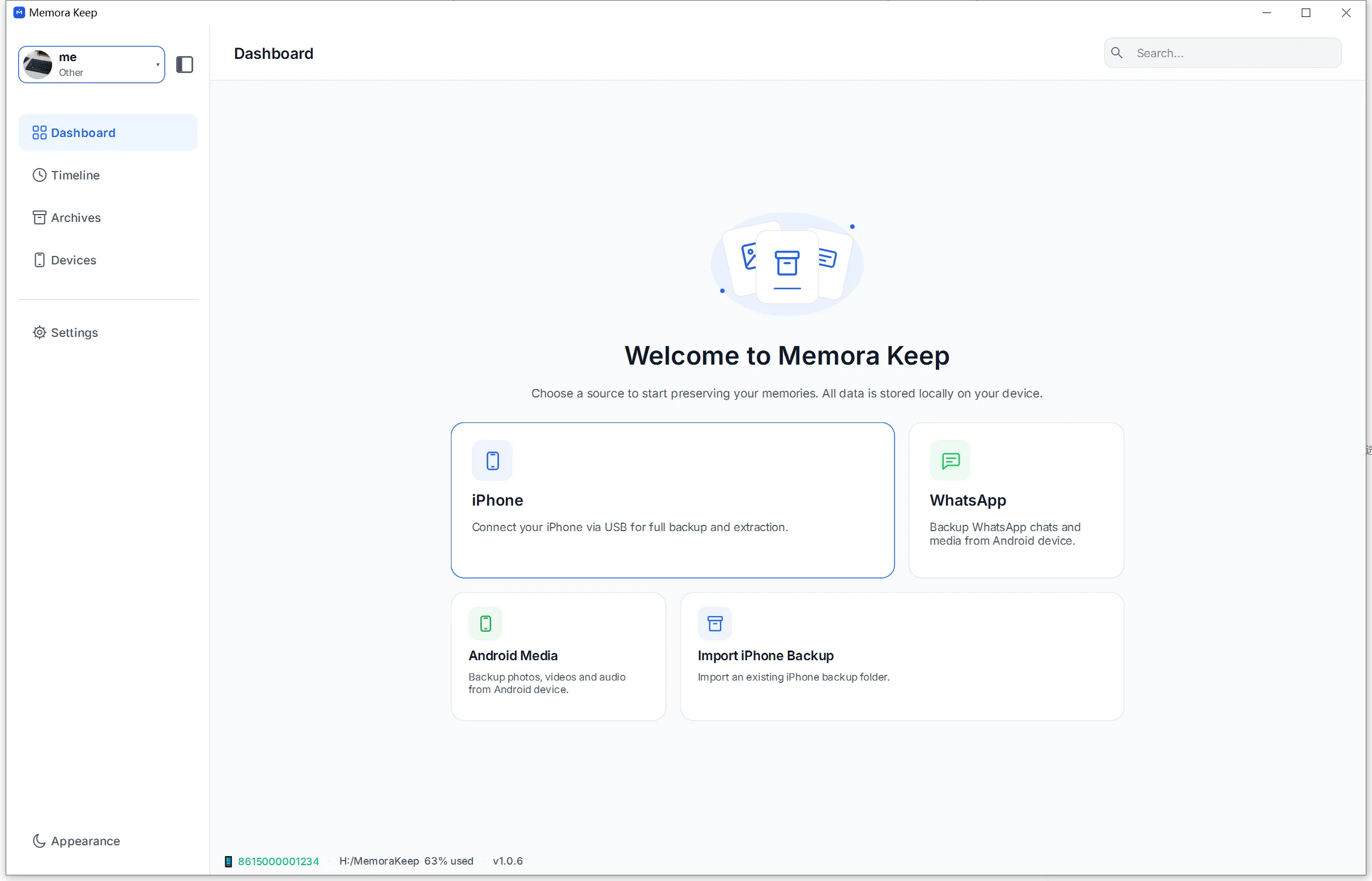Screen dimensions: 1372x881
Task: Open the me profile switcher dropdown
Action: coord(92,65)
